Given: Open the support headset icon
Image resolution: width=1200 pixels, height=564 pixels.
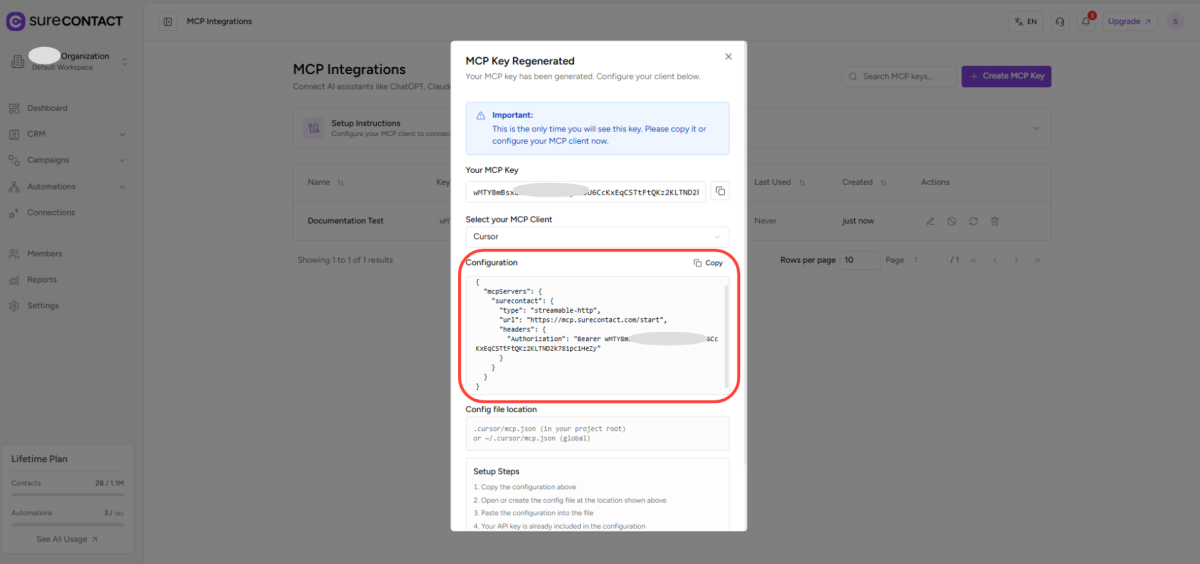Looking at the screenshot, I should click(x=1059, y=21).
